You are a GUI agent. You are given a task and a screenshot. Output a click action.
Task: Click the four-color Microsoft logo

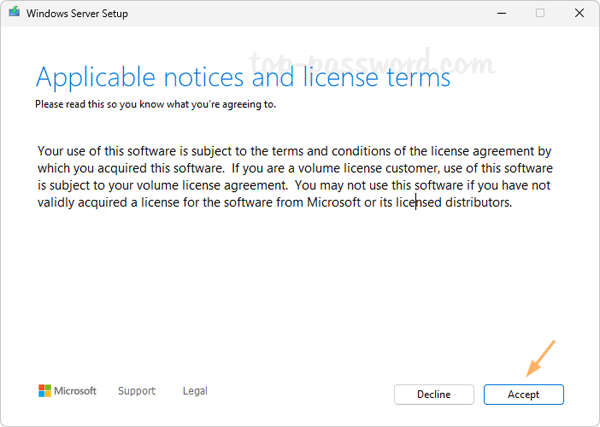point(45,391)
